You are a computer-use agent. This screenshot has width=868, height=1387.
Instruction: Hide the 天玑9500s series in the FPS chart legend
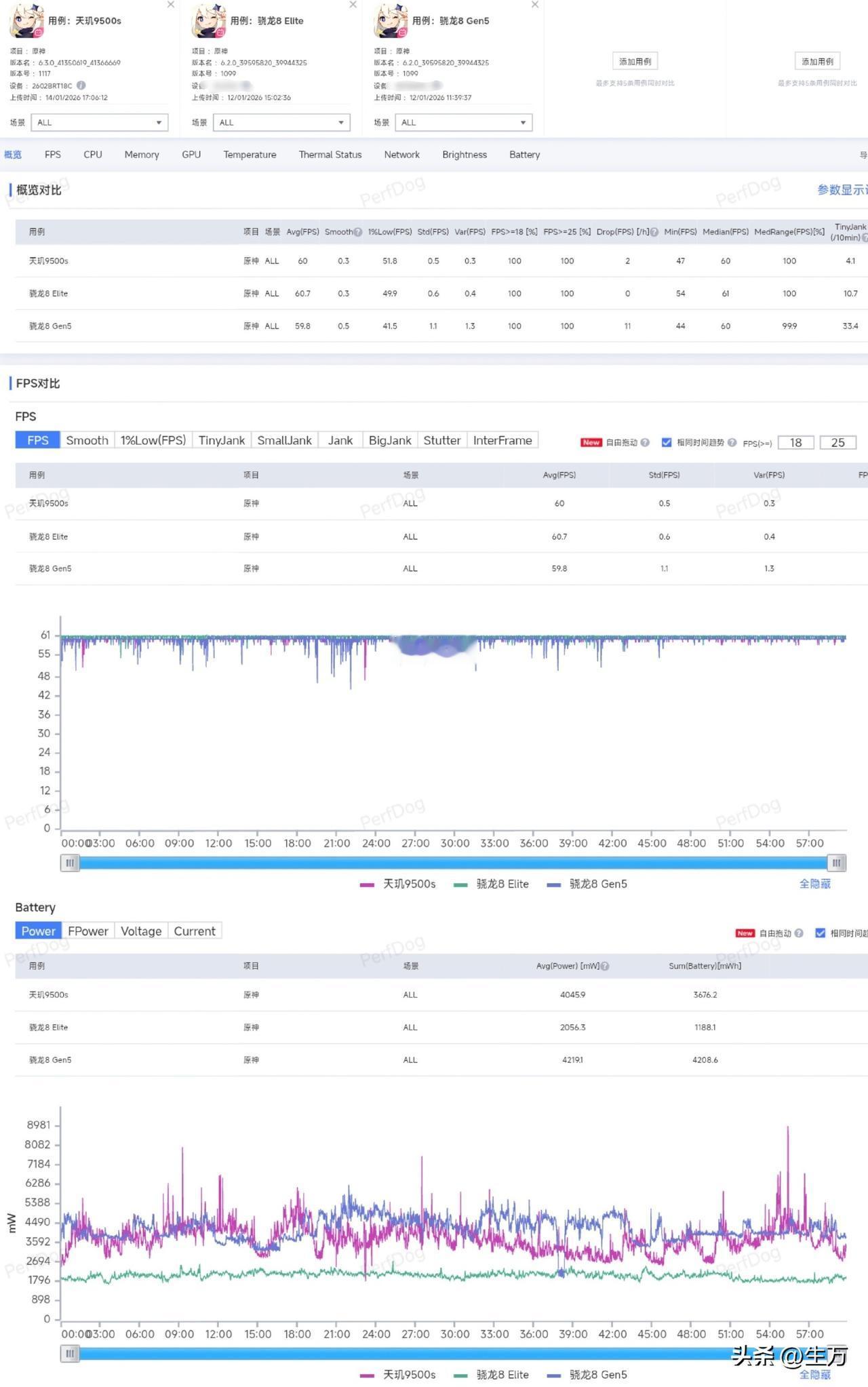click(x=398, y=884)
